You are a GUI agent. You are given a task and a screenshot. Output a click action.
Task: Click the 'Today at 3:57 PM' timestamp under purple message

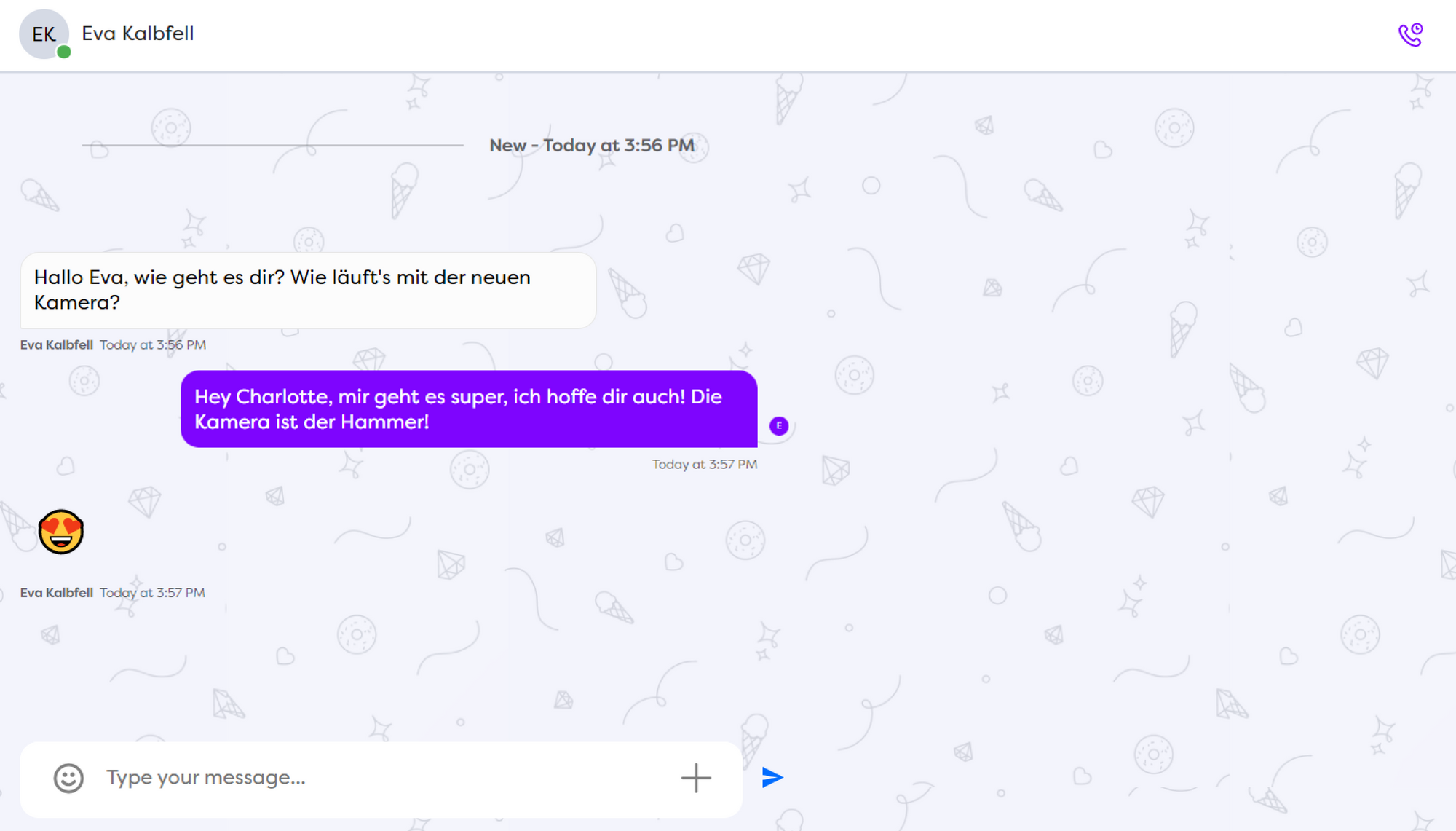[705, 465]
